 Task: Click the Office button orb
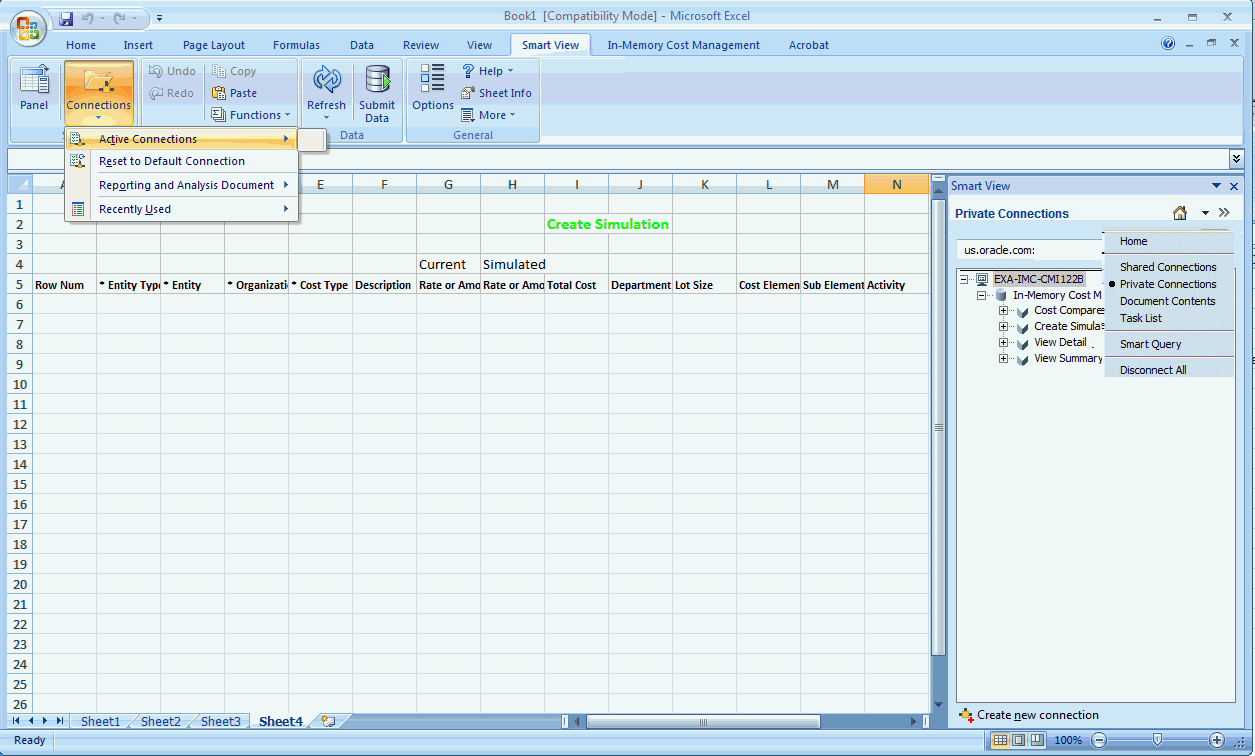(29, 27)
